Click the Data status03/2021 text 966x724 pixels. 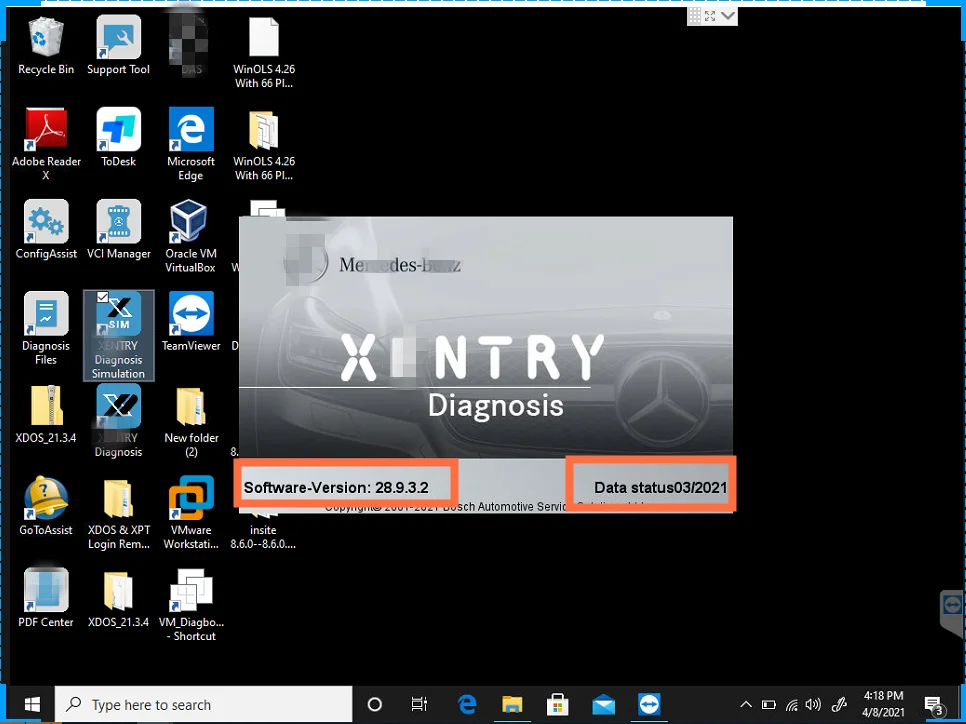tap(660, 487)
